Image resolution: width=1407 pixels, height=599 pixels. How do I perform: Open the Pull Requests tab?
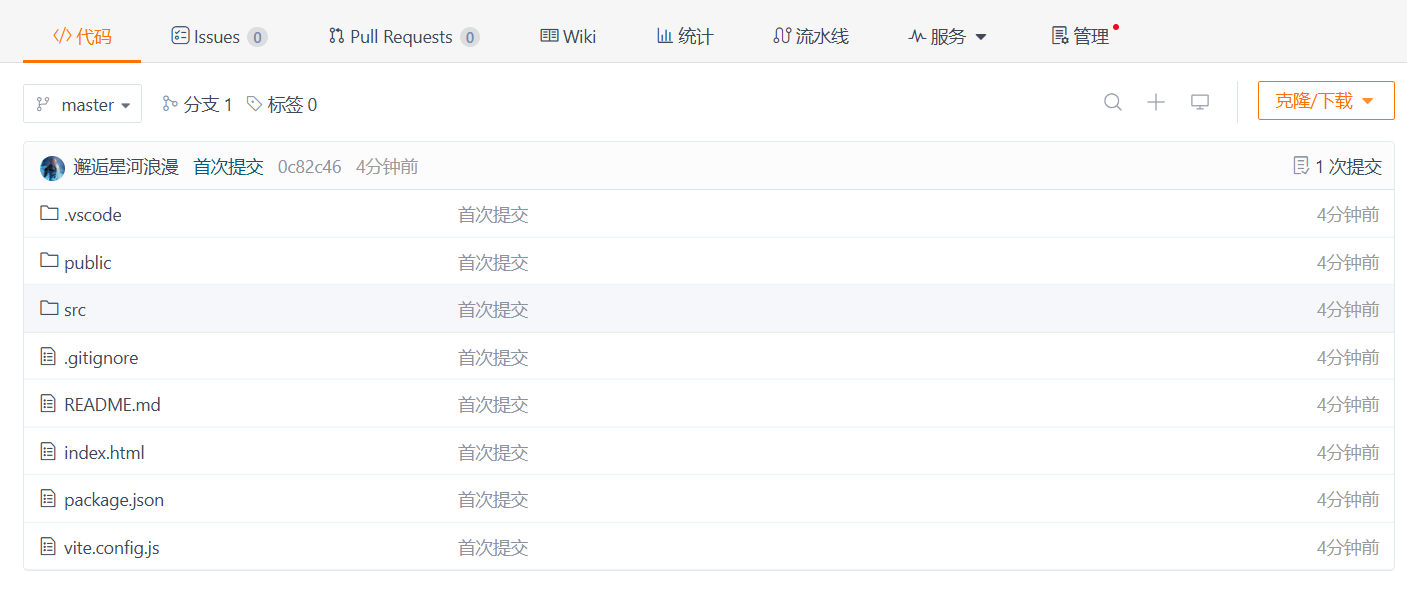click(x=404, y=37)
